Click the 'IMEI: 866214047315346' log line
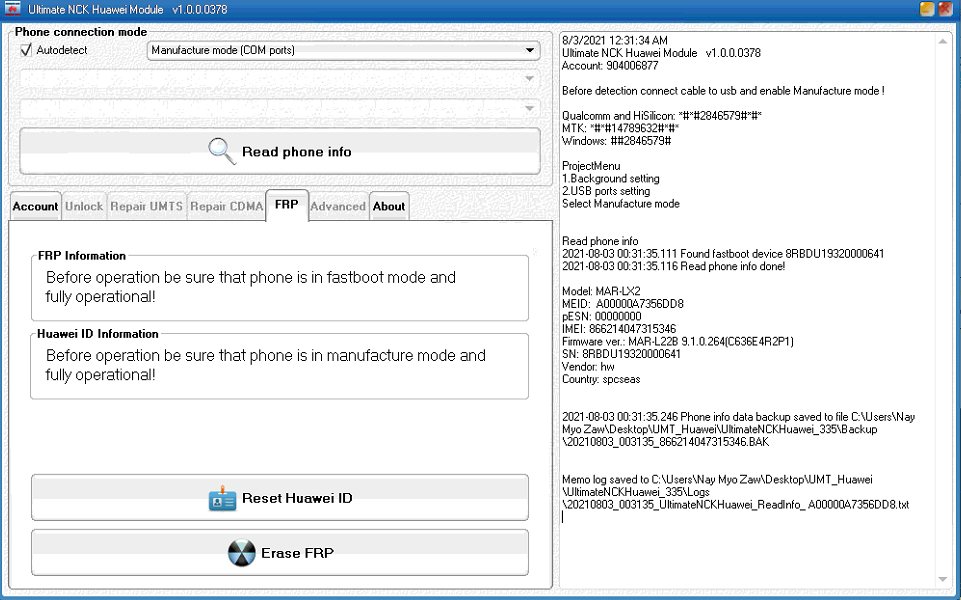This screenshot has width=961, height=600. coord(619,329)
